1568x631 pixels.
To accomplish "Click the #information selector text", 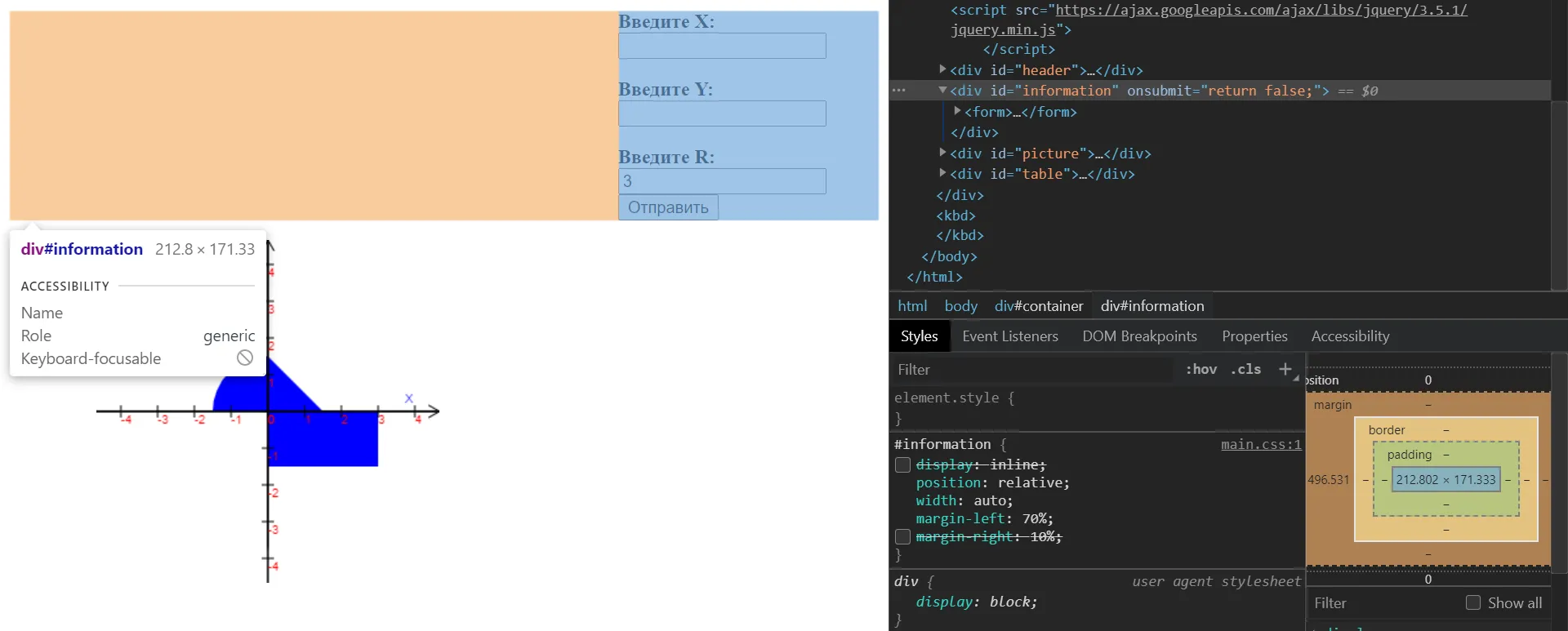I will 942,444.
